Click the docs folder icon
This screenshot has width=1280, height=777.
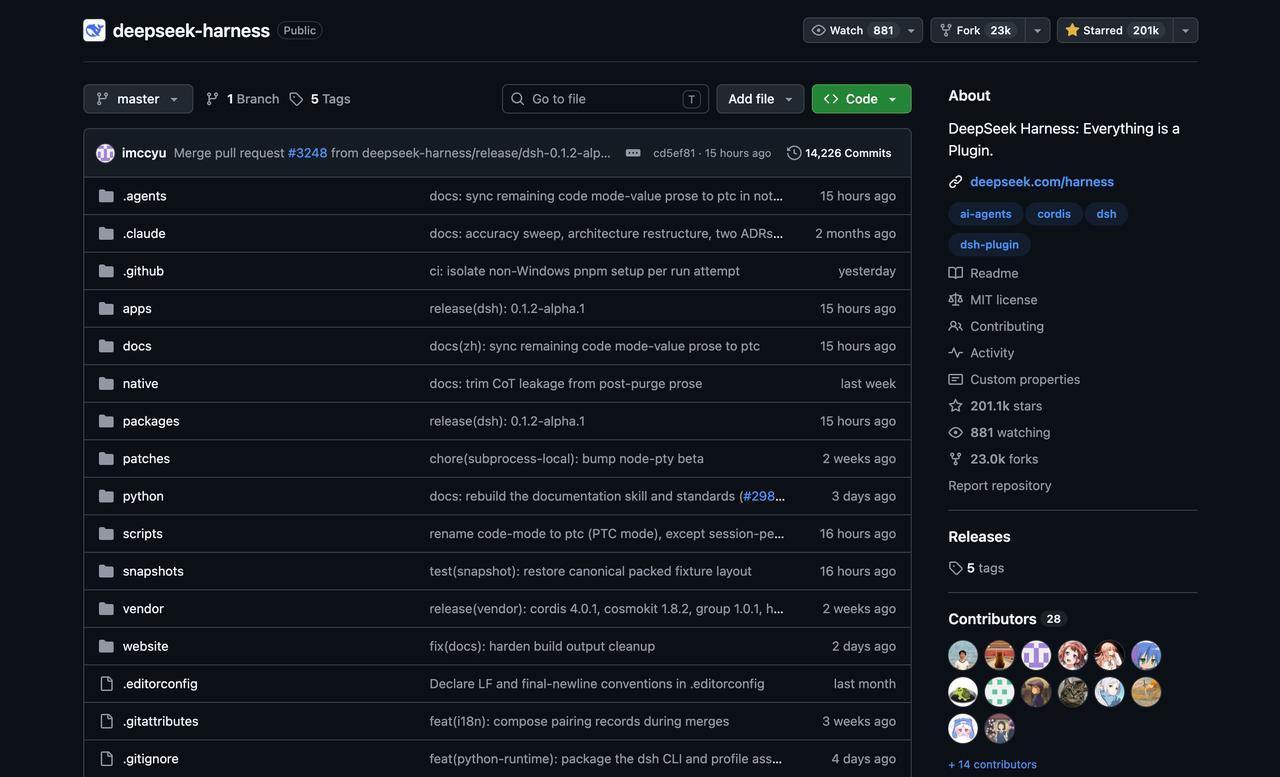(106, 346)
